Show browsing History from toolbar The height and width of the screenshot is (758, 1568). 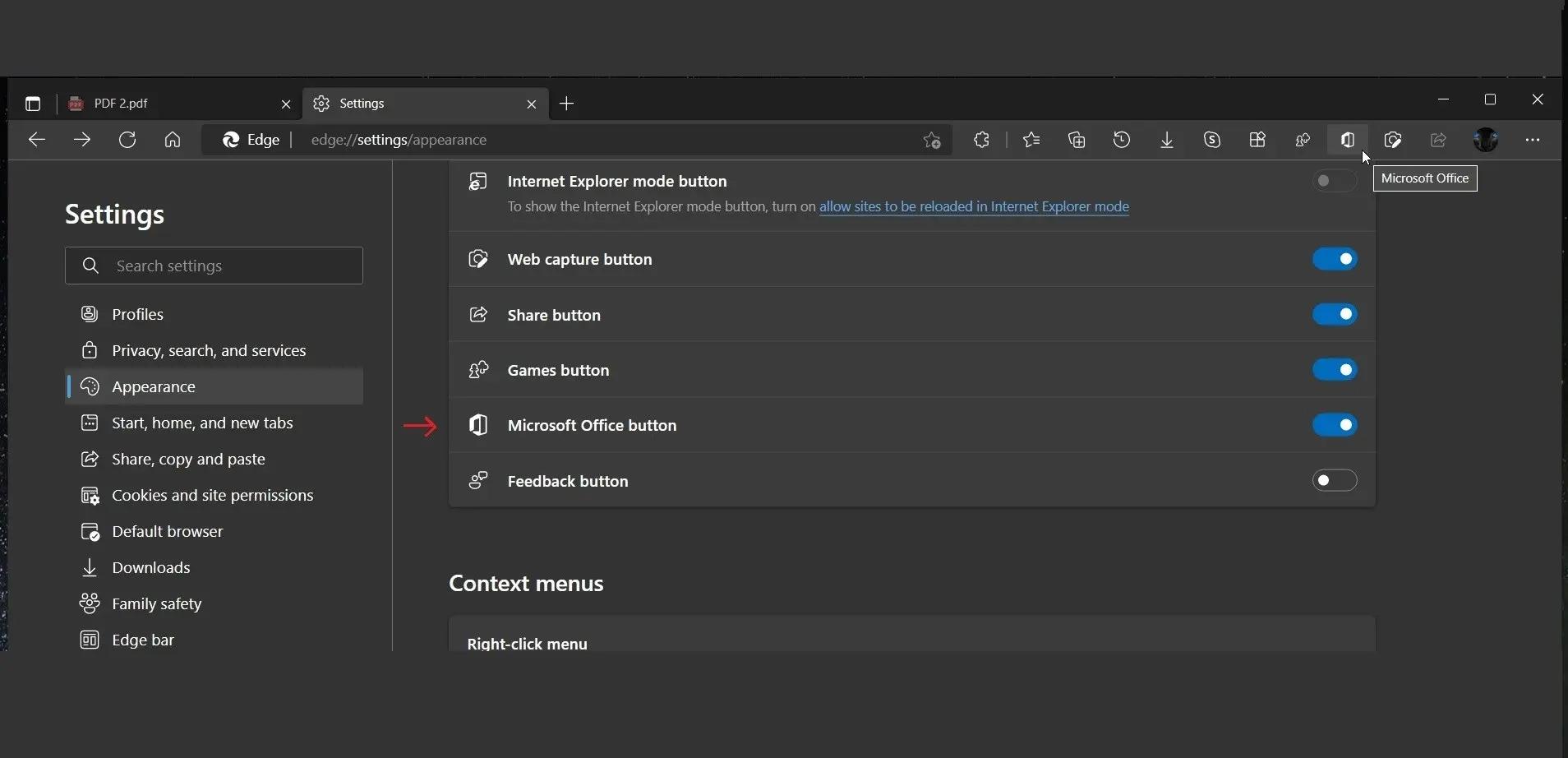coord(1122,140)
